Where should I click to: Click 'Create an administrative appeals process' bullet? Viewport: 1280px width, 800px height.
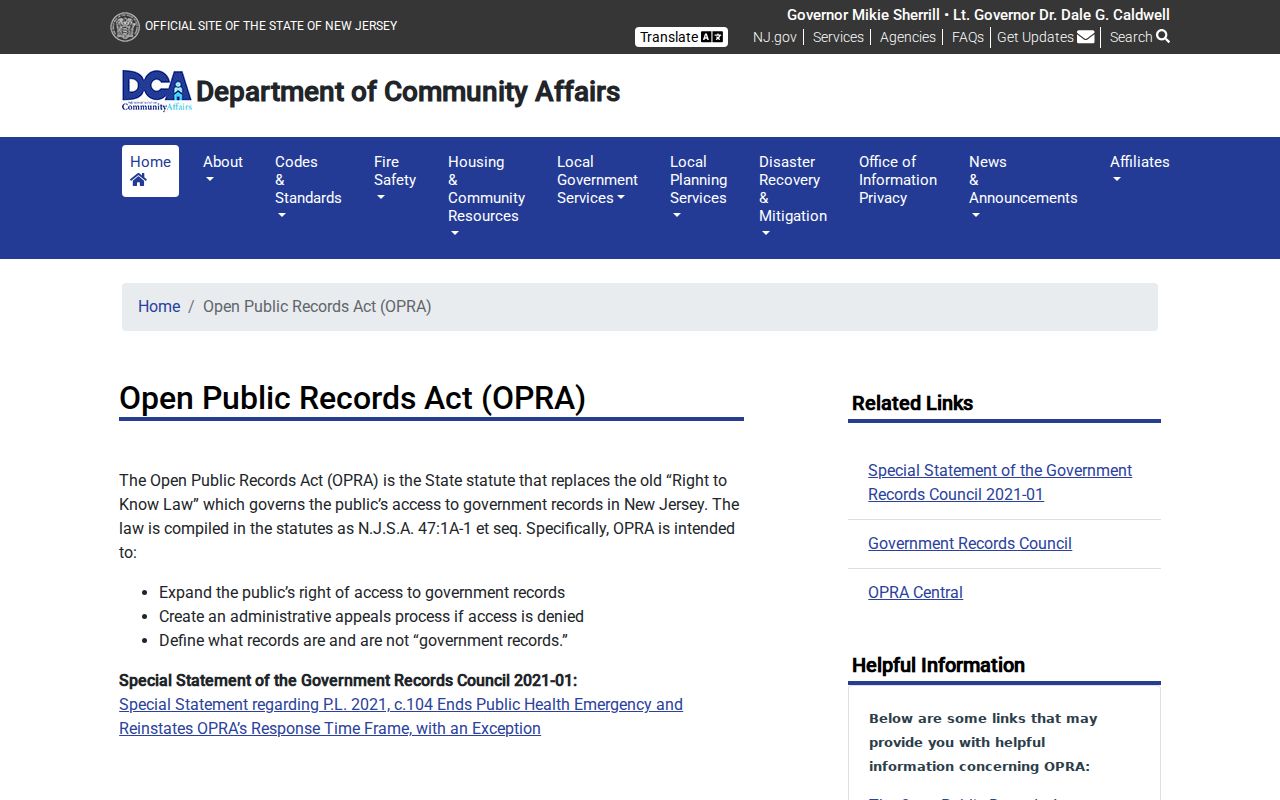371,616
